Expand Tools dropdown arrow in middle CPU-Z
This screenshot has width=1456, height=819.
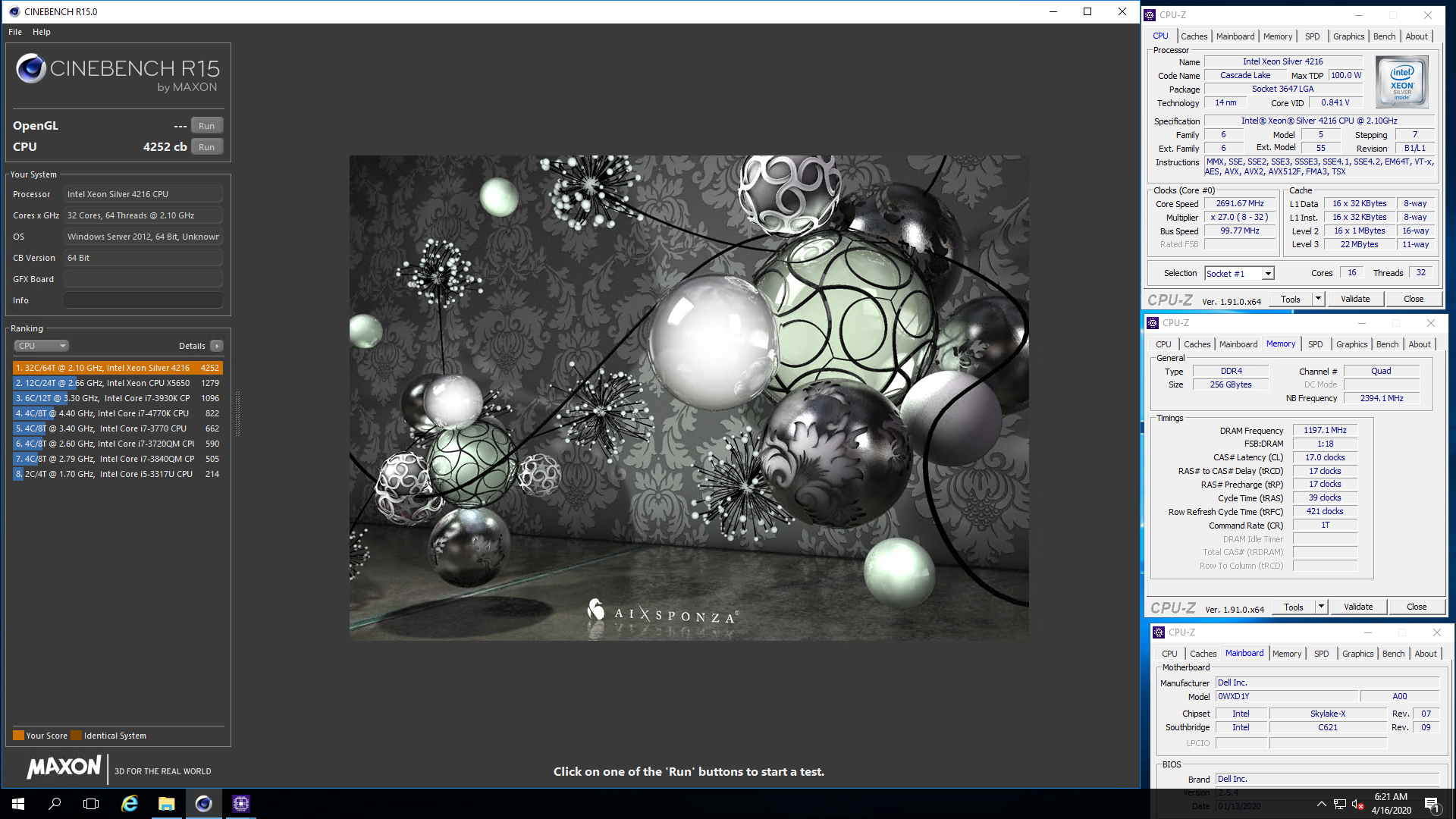pyautogui.click(x=1321, y=607)
